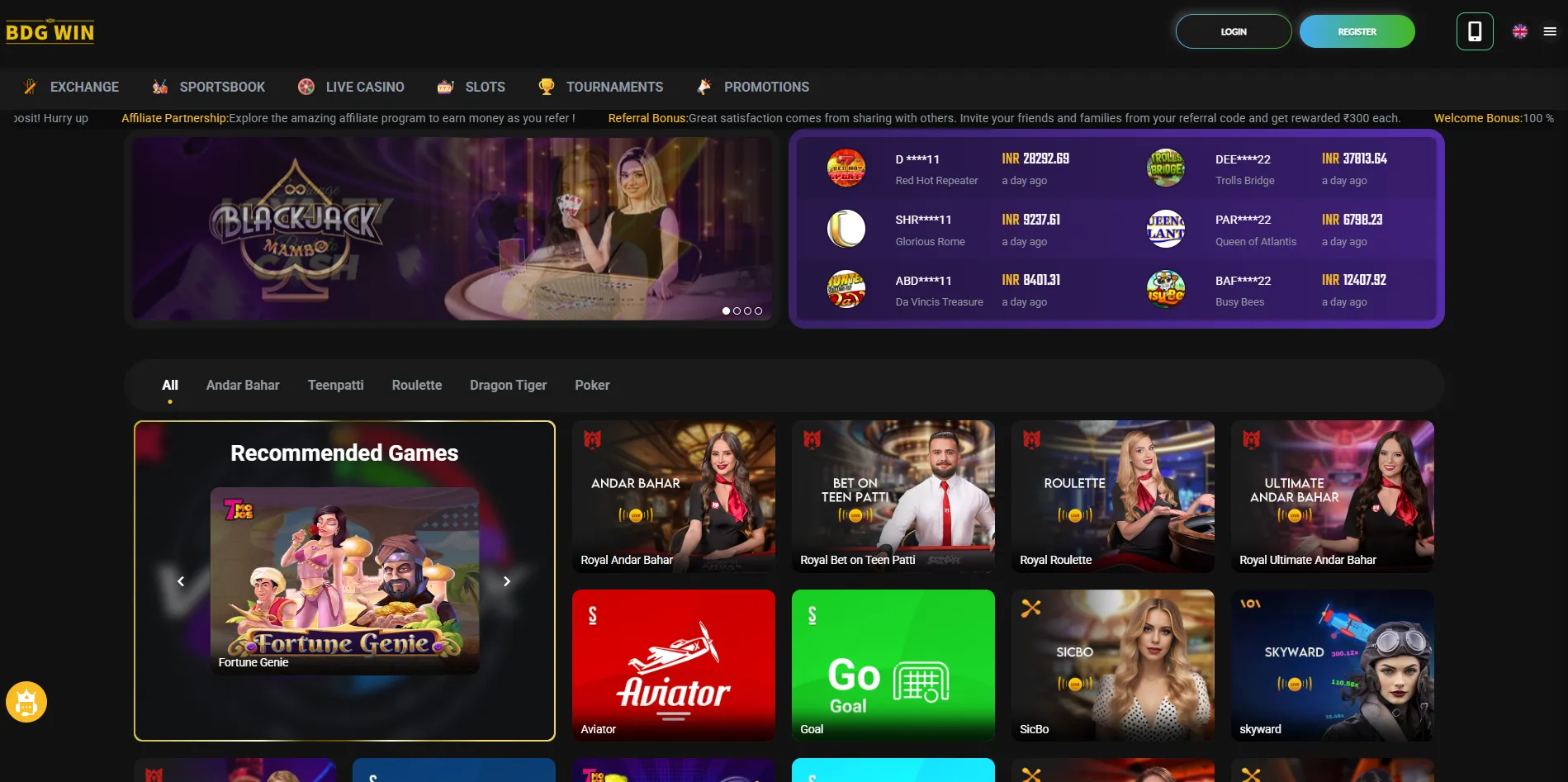
Task: Open the SLOTS menu item
Action: click(485, 87)
